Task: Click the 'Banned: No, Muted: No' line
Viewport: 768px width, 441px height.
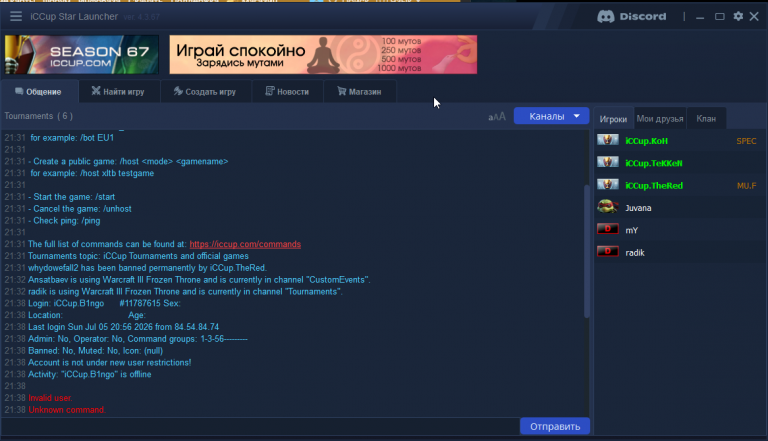Action: (96, 351)
